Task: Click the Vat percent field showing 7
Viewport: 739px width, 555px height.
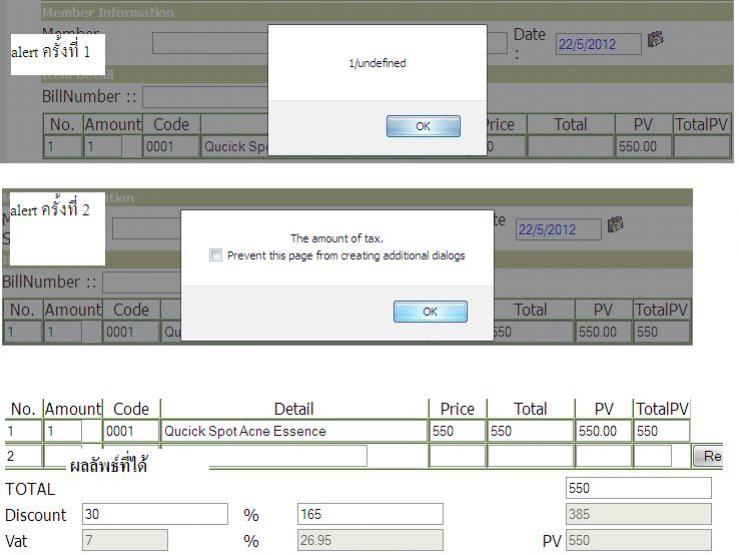Action: click(x=125, y=540)
